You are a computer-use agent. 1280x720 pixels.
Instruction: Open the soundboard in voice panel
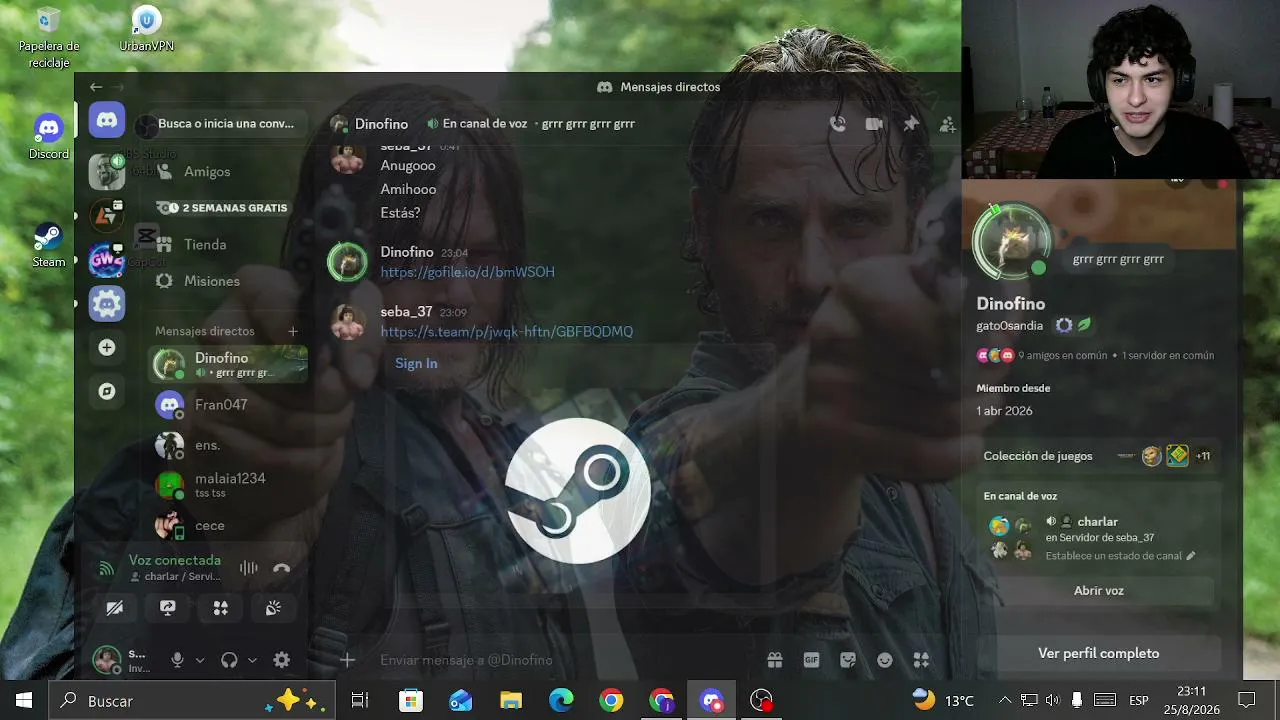(x=273, y=608)
